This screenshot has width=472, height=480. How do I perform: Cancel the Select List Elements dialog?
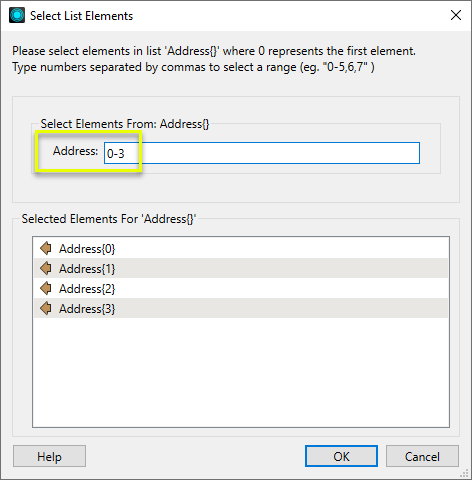(422, 456)
